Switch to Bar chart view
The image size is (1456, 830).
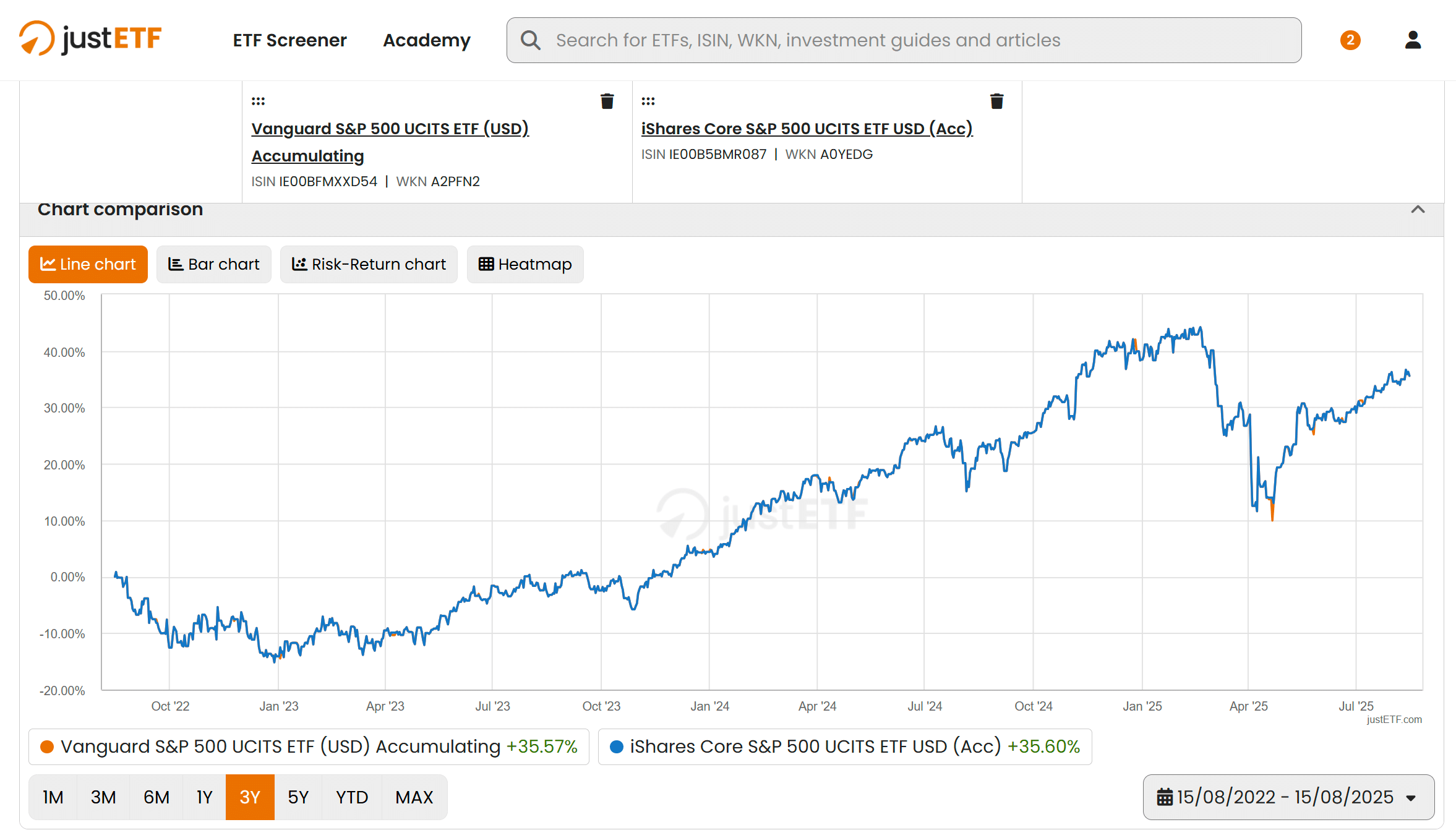(213, 264)
